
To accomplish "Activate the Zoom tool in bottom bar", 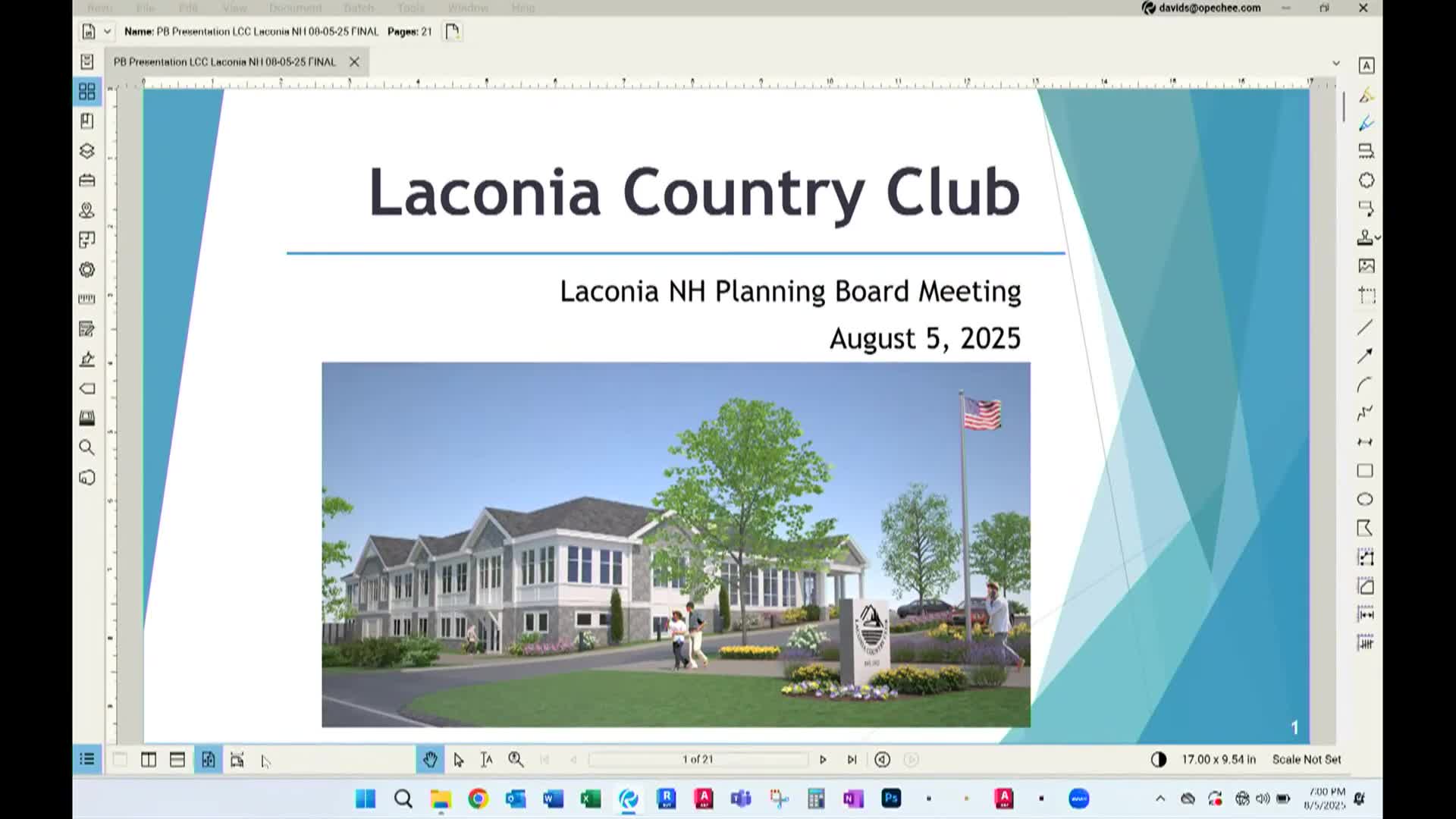I will click(x=516, y=759).
